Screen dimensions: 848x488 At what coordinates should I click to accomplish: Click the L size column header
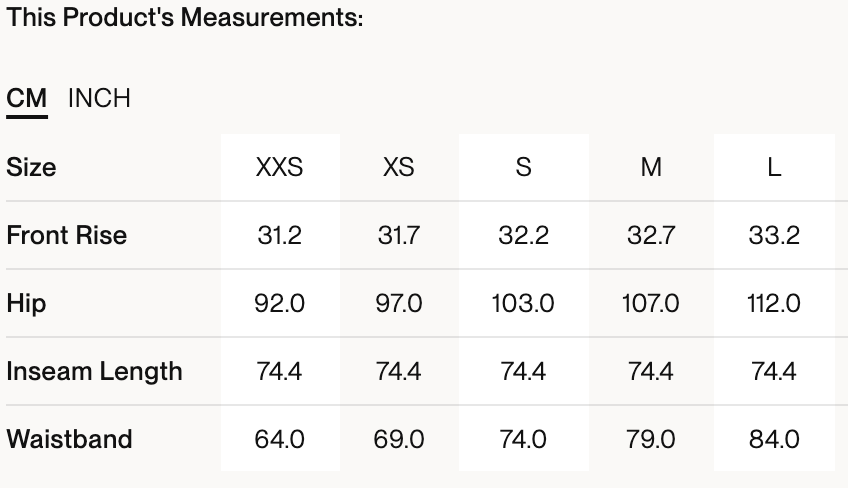774,167
